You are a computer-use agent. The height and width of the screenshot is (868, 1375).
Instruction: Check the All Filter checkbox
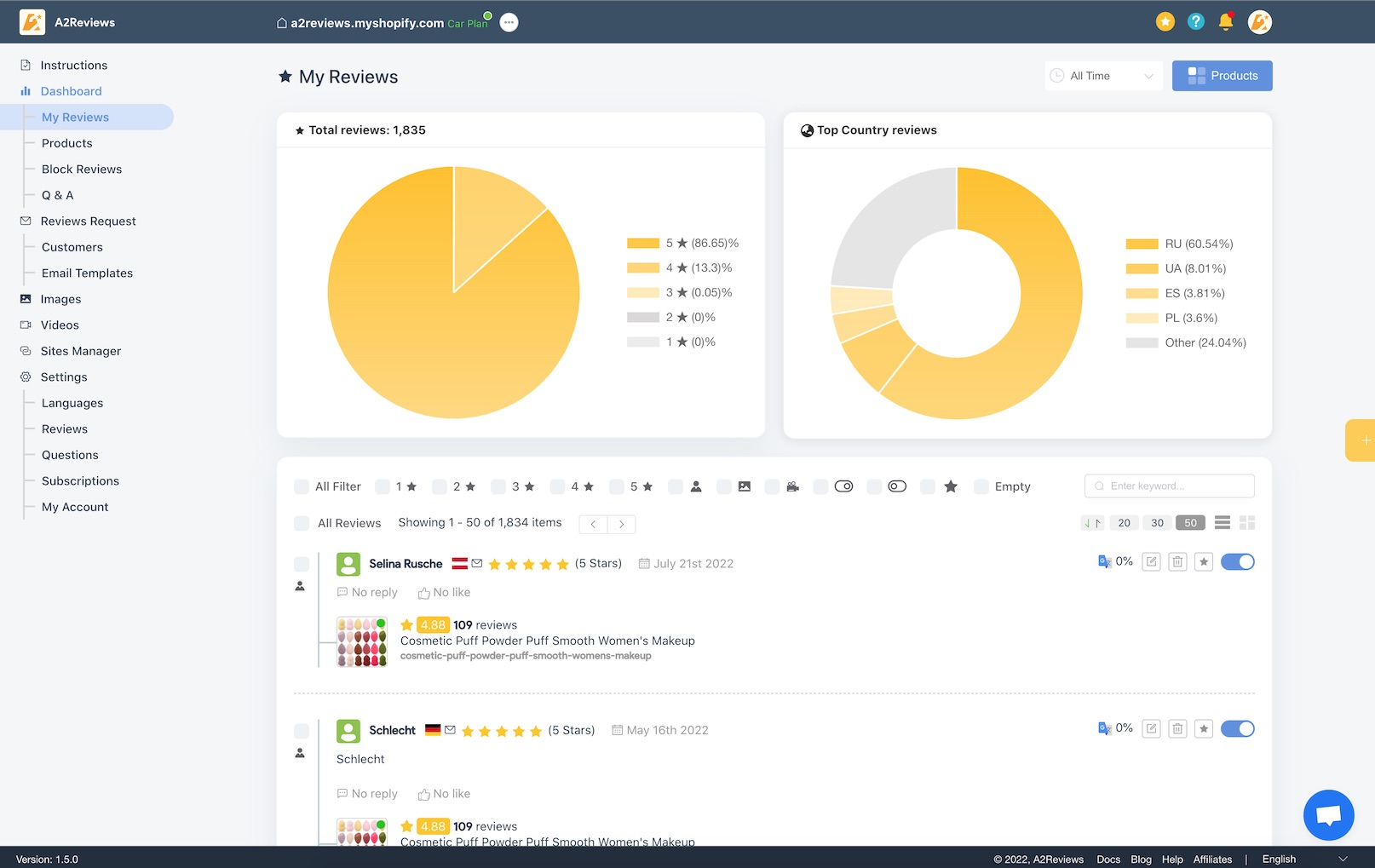[302, 487]
